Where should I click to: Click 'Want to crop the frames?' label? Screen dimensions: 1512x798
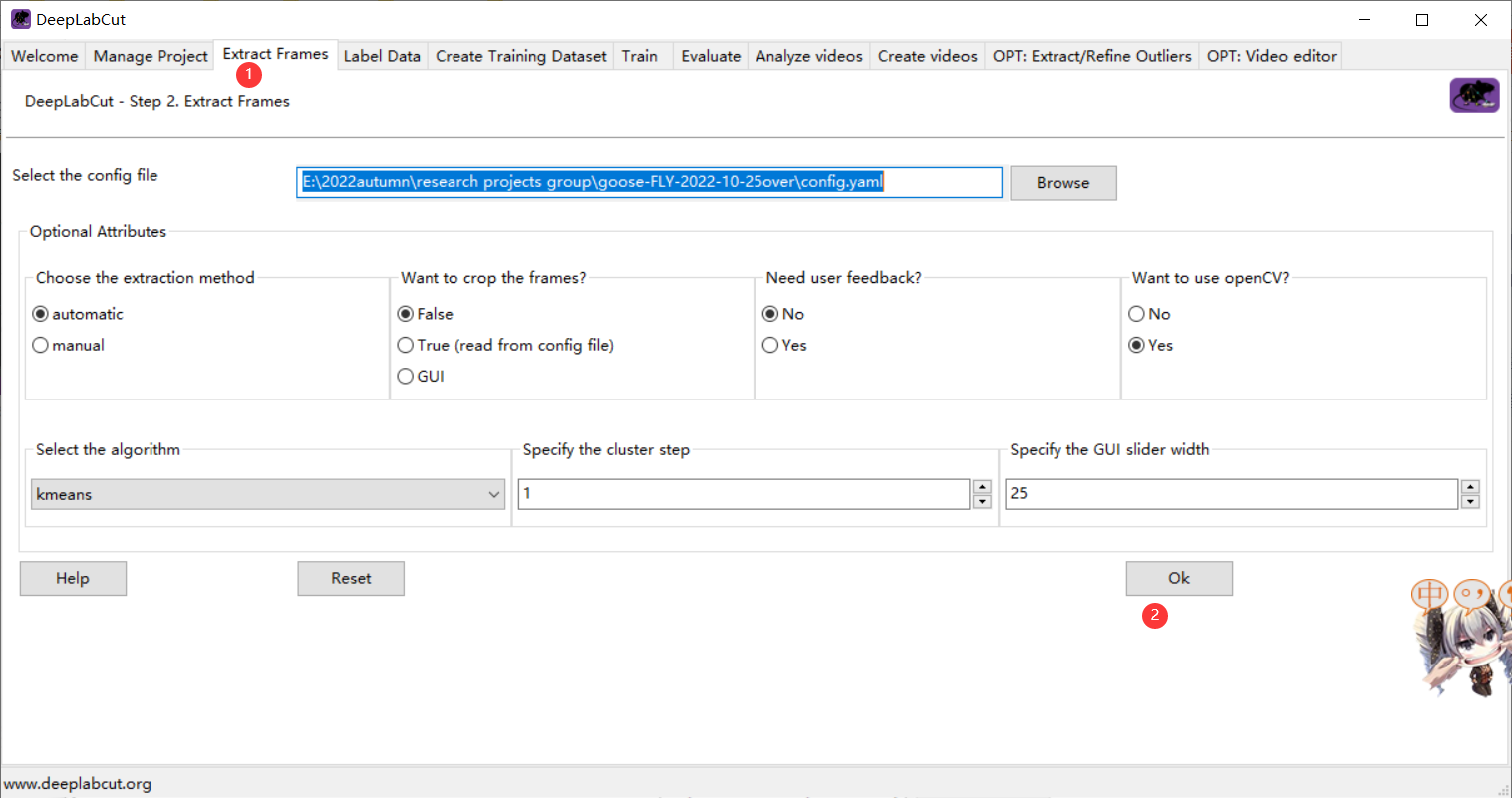point(493,278)
